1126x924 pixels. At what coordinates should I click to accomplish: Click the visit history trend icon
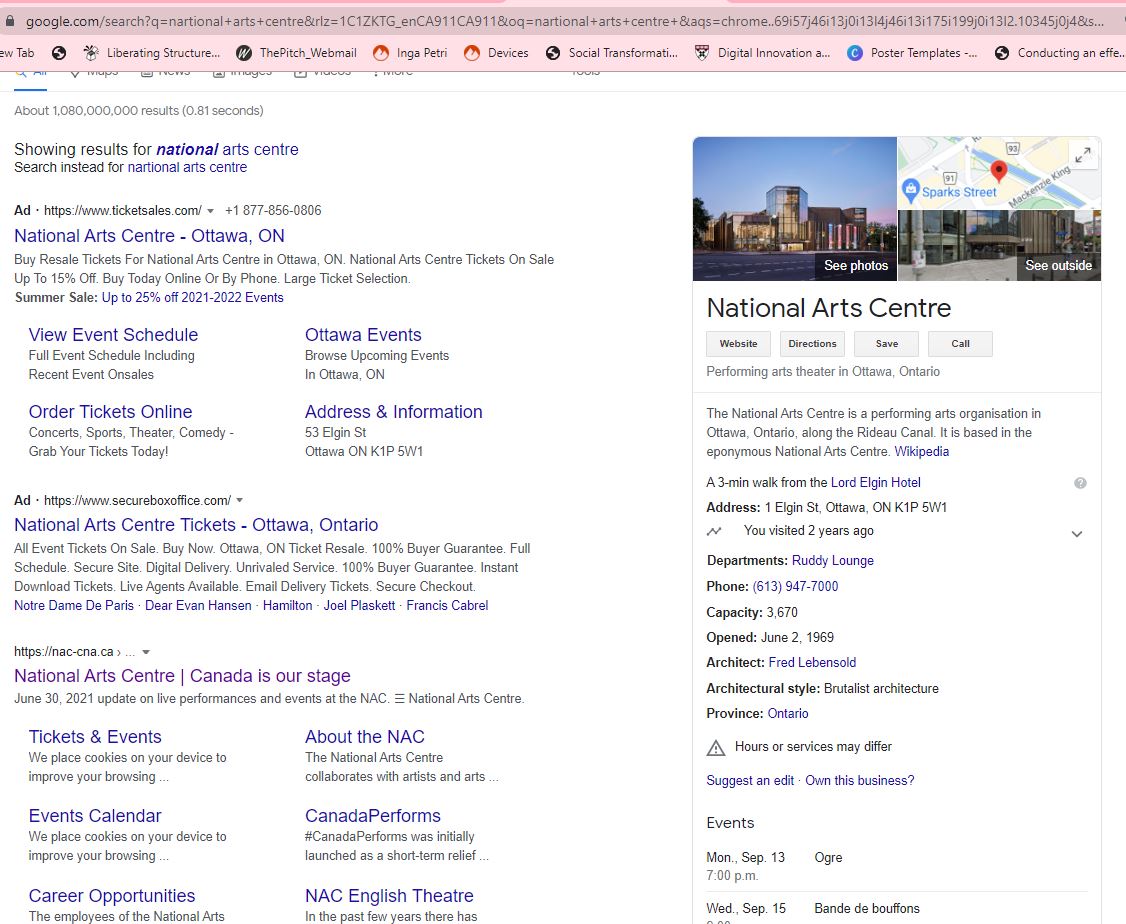[x=714, y=531]
